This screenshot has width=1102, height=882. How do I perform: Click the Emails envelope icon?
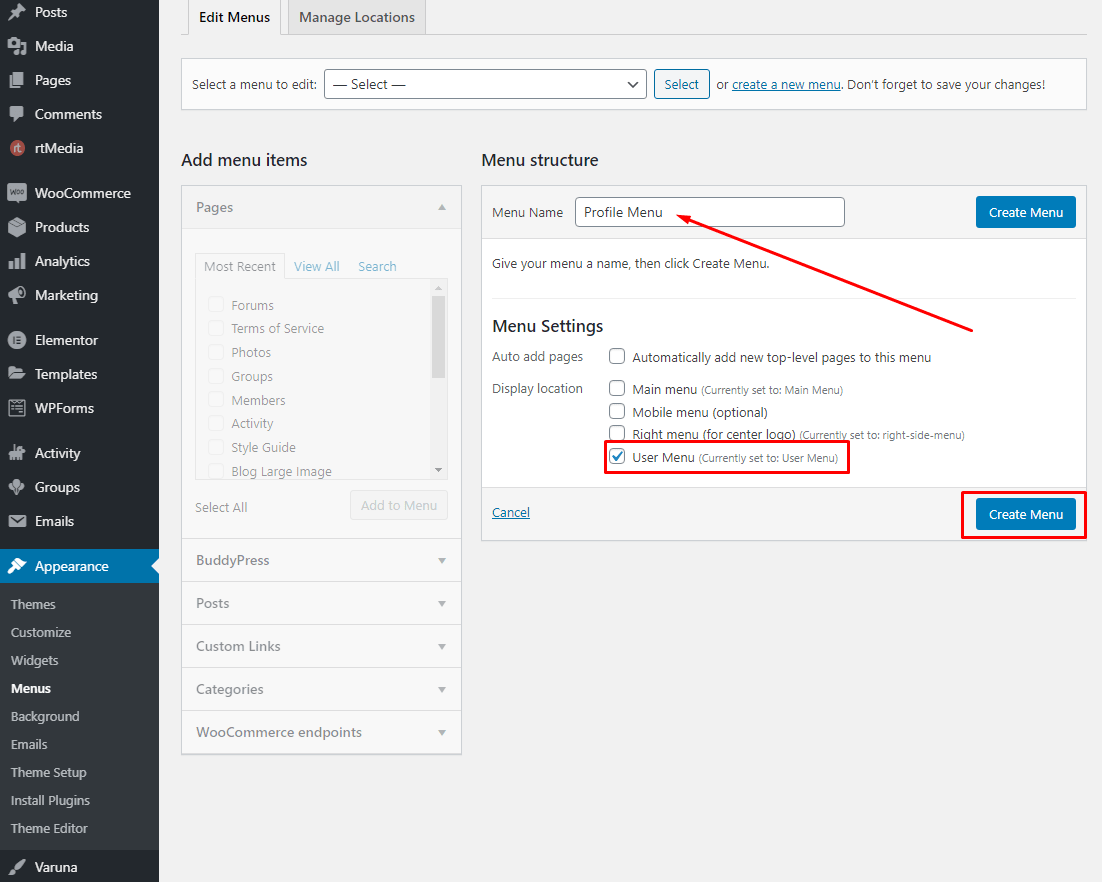pyautogui.click(x=17, y=521)
